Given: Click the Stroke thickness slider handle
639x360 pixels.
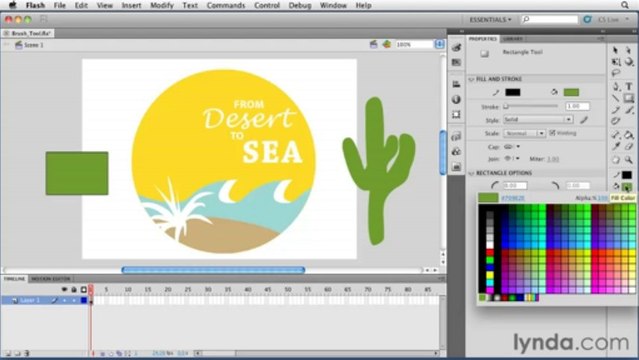Looking at the screenshot, I should click(506, 106).
